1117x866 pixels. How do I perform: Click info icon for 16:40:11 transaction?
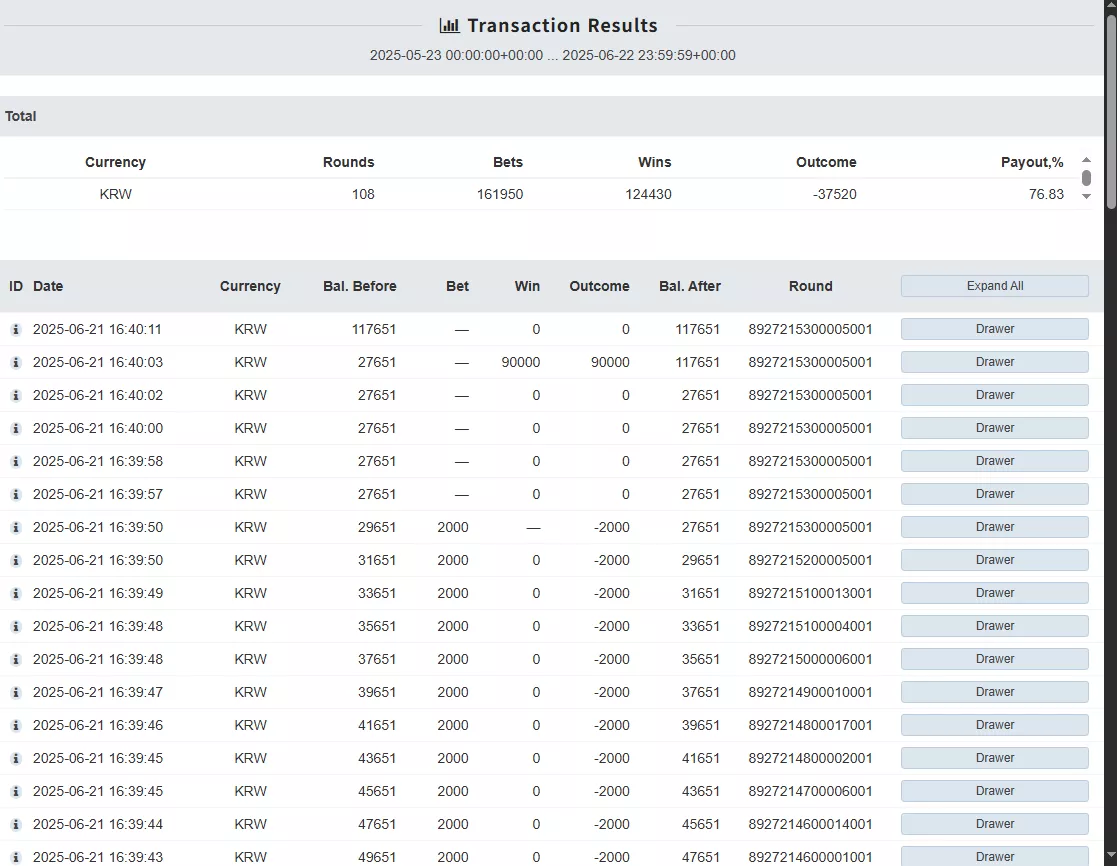point(16,330)
